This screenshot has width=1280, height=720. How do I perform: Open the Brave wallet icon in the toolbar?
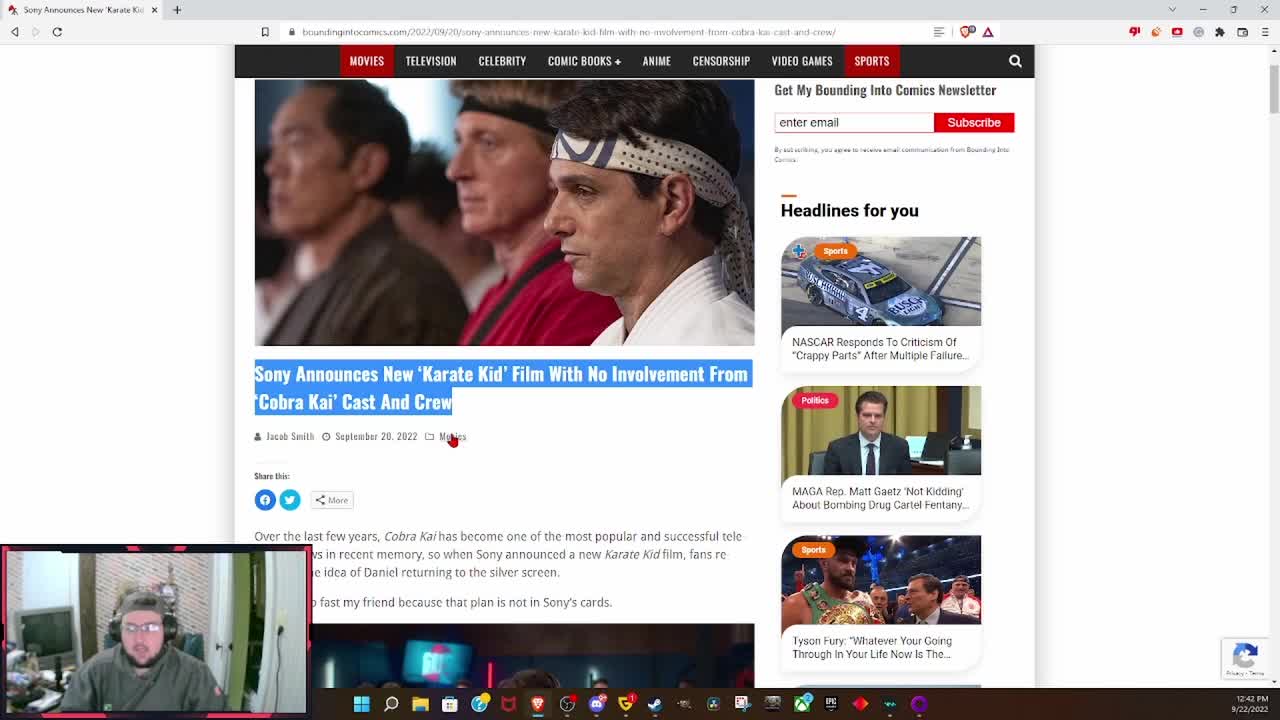1242,32
